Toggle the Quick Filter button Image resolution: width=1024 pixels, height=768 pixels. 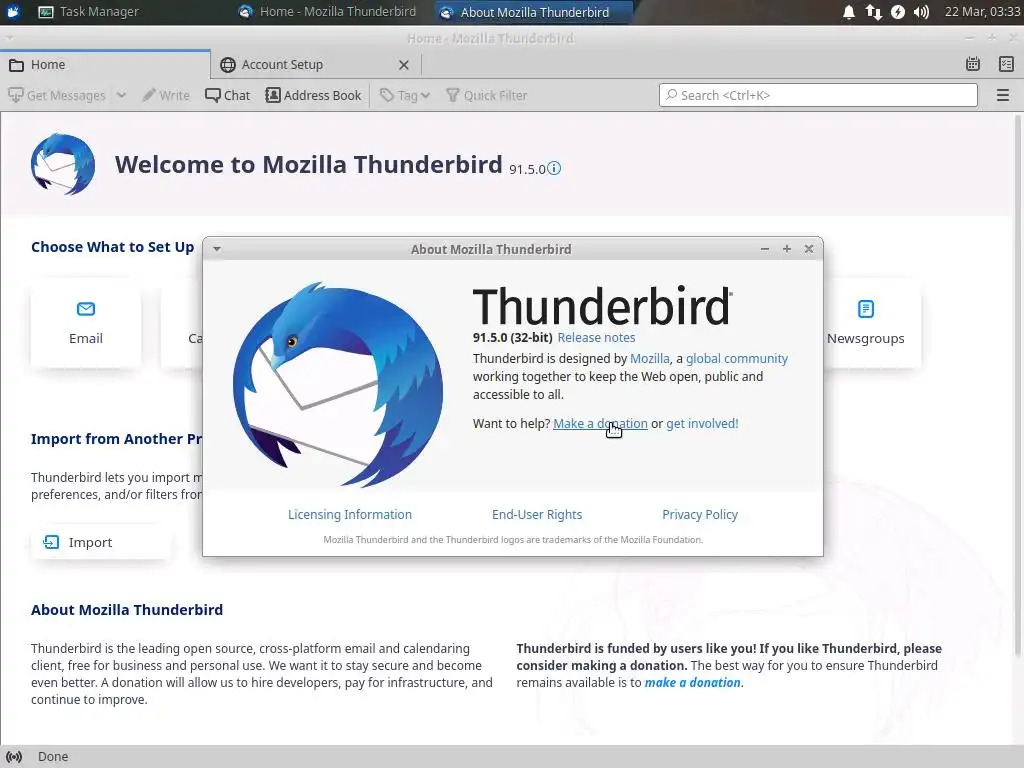point(487,95)
